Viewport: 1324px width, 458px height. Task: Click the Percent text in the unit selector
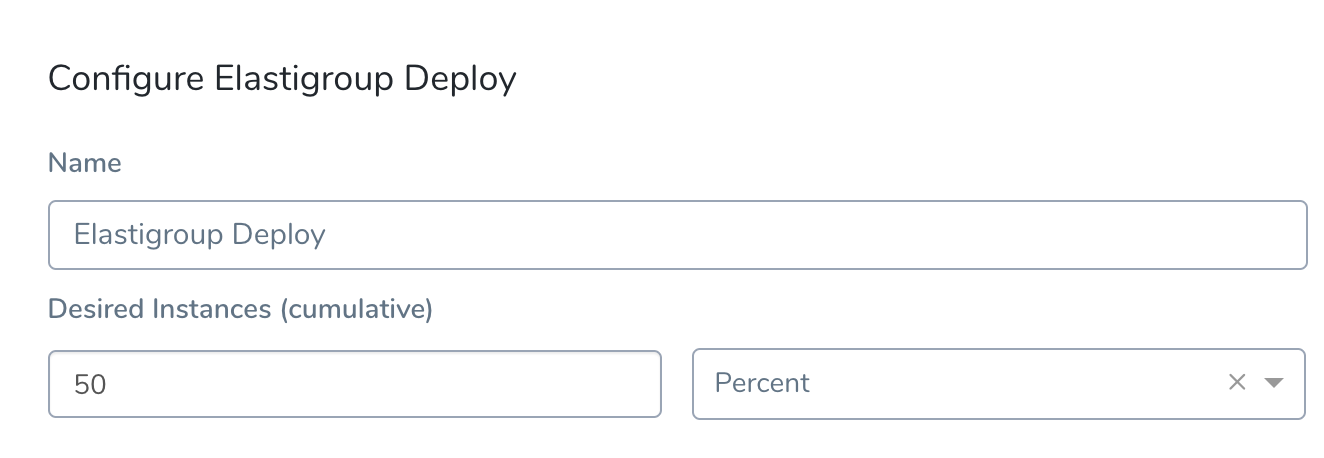[x=762, y=383]
